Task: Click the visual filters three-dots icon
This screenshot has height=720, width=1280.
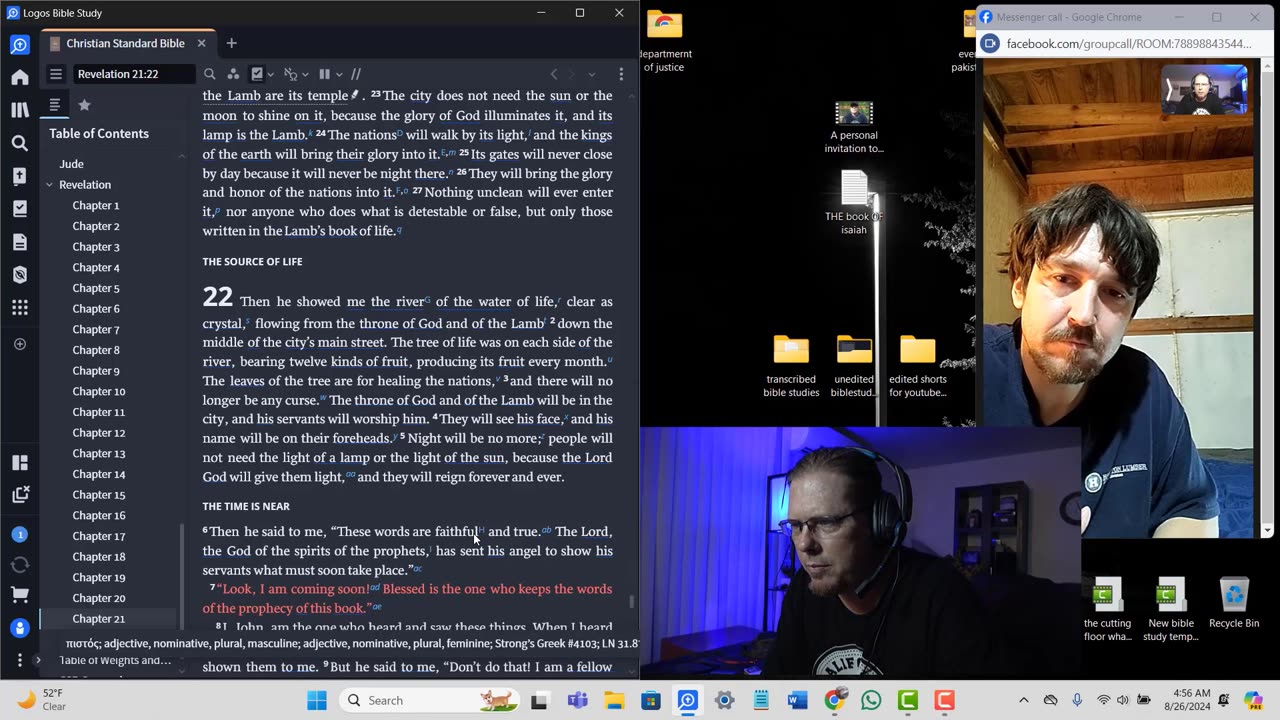Action: pos(233,74)
